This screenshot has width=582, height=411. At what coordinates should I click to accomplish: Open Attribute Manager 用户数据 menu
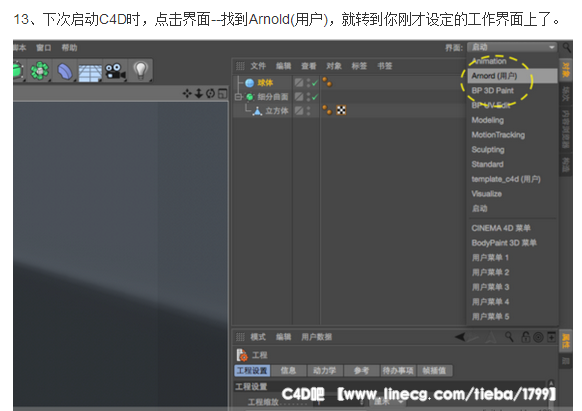(316, 337)
